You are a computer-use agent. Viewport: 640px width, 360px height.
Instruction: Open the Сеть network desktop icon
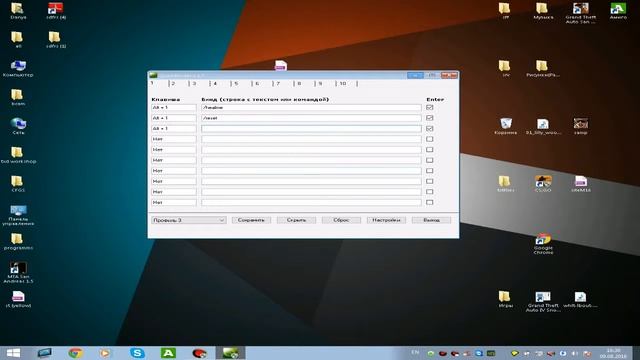coord(18,126)
